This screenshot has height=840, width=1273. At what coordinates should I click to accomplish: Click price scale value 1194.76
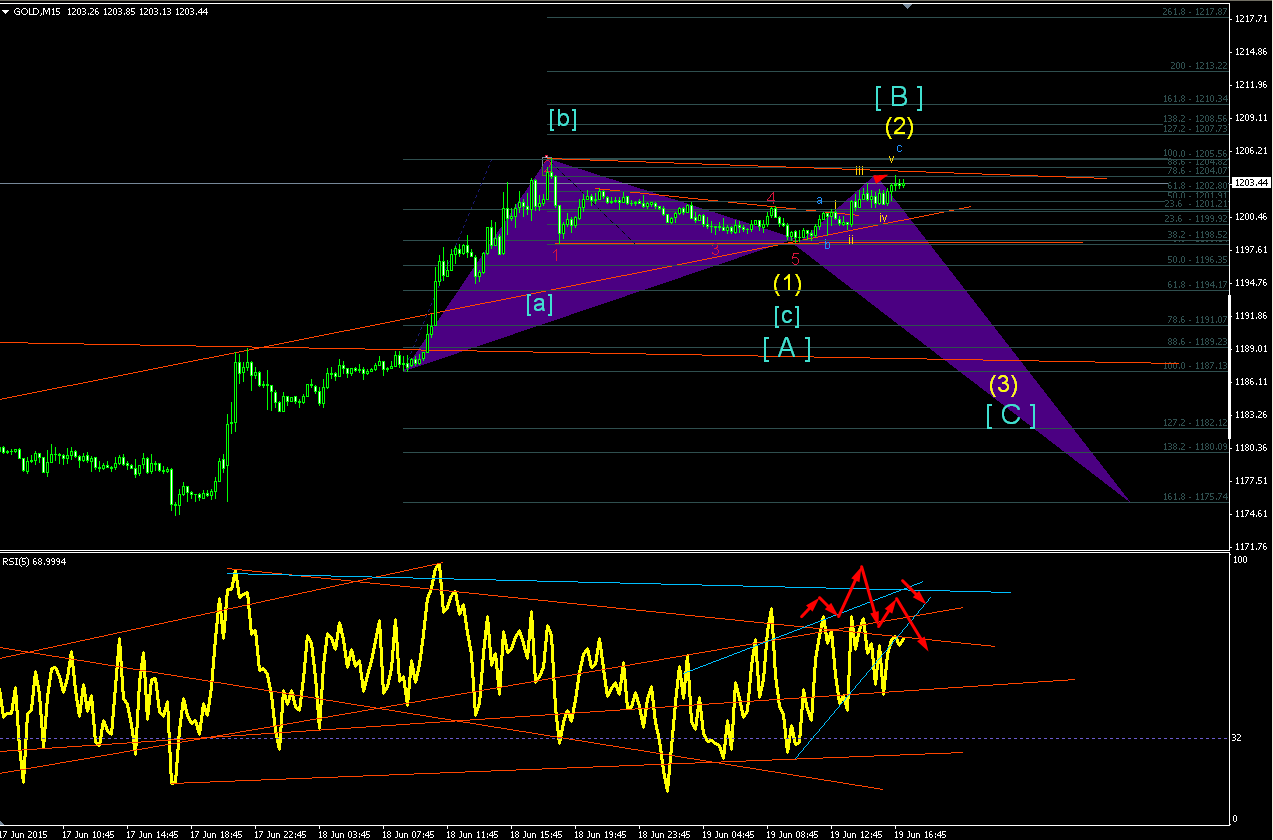[1251, 282]
